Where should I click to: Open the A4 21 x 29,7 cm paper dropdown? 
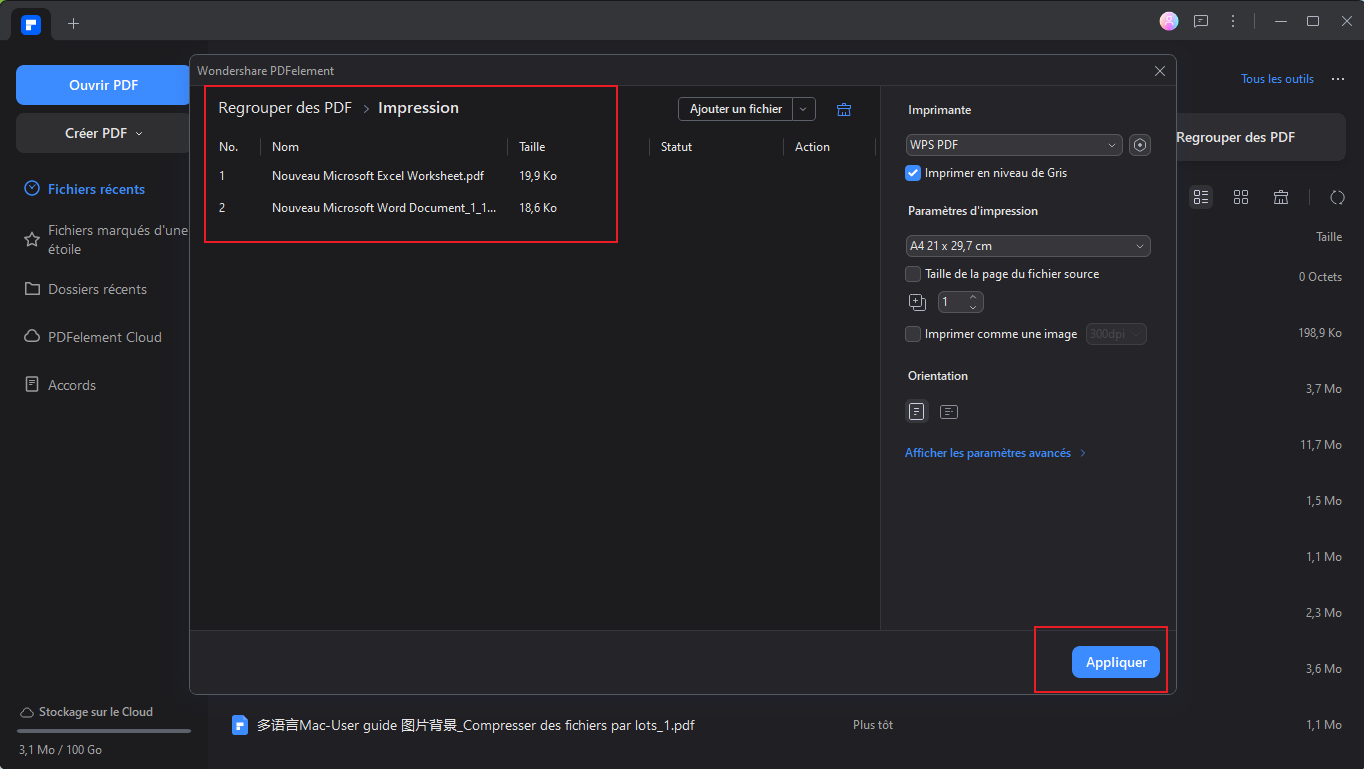[1028, 246]
